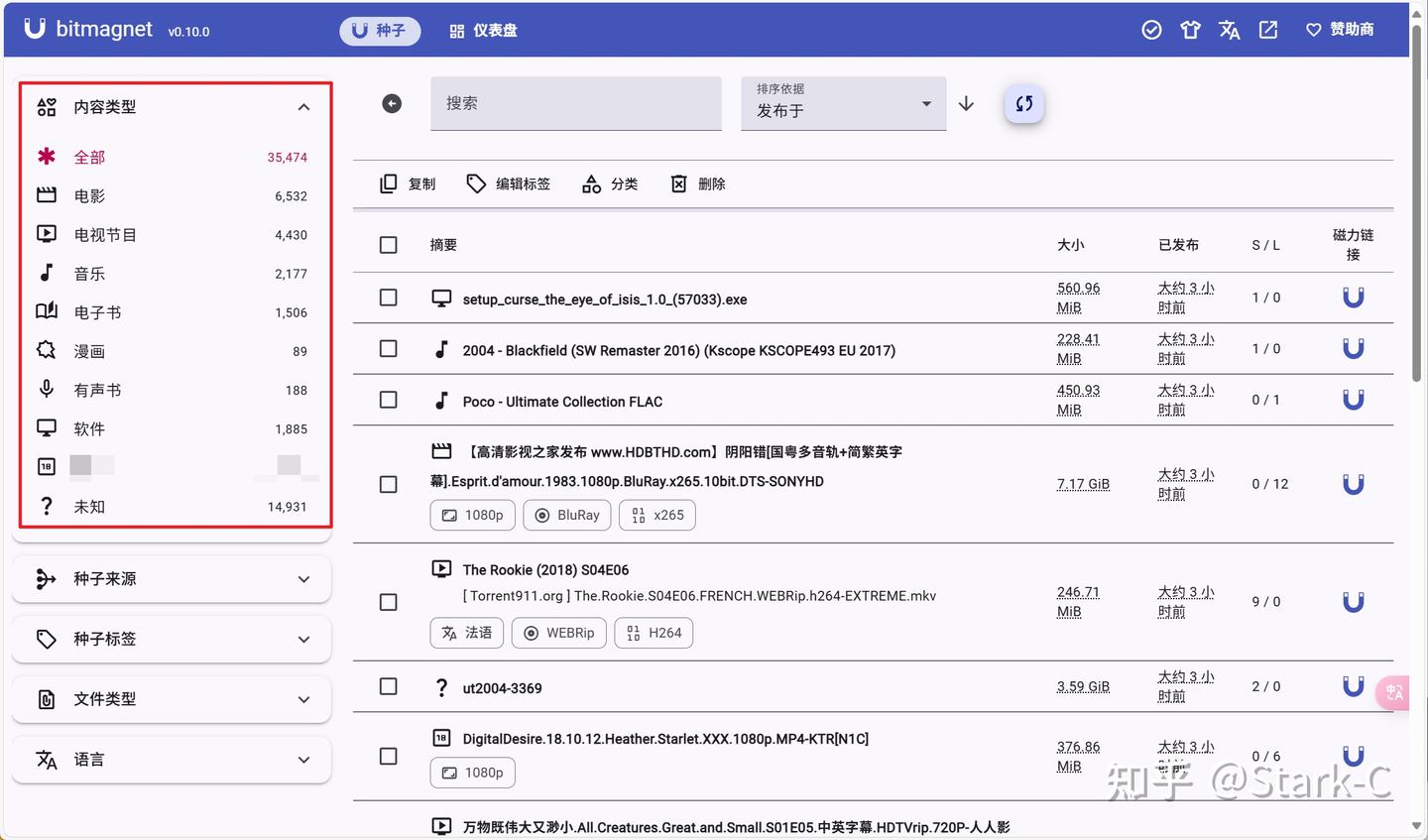
Task: Open the theme shirt icon in header
Action: point(1190,30)
